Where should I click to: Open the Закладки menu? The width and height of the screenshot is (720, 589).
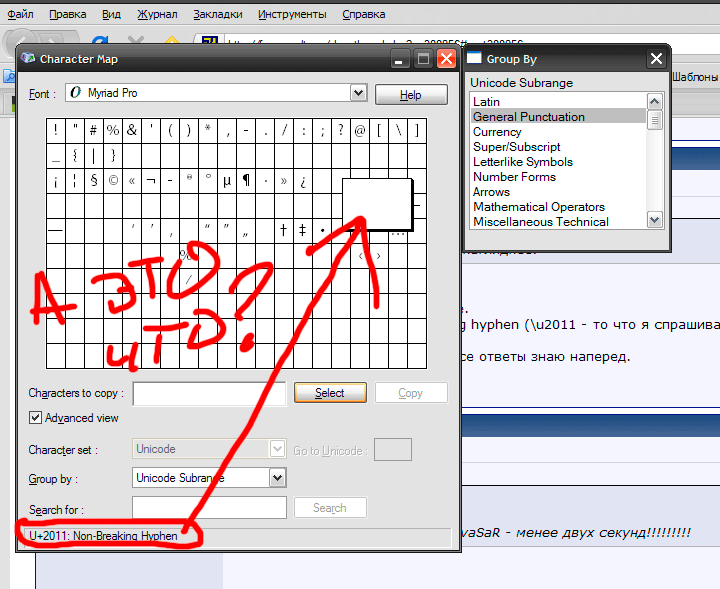218,14
